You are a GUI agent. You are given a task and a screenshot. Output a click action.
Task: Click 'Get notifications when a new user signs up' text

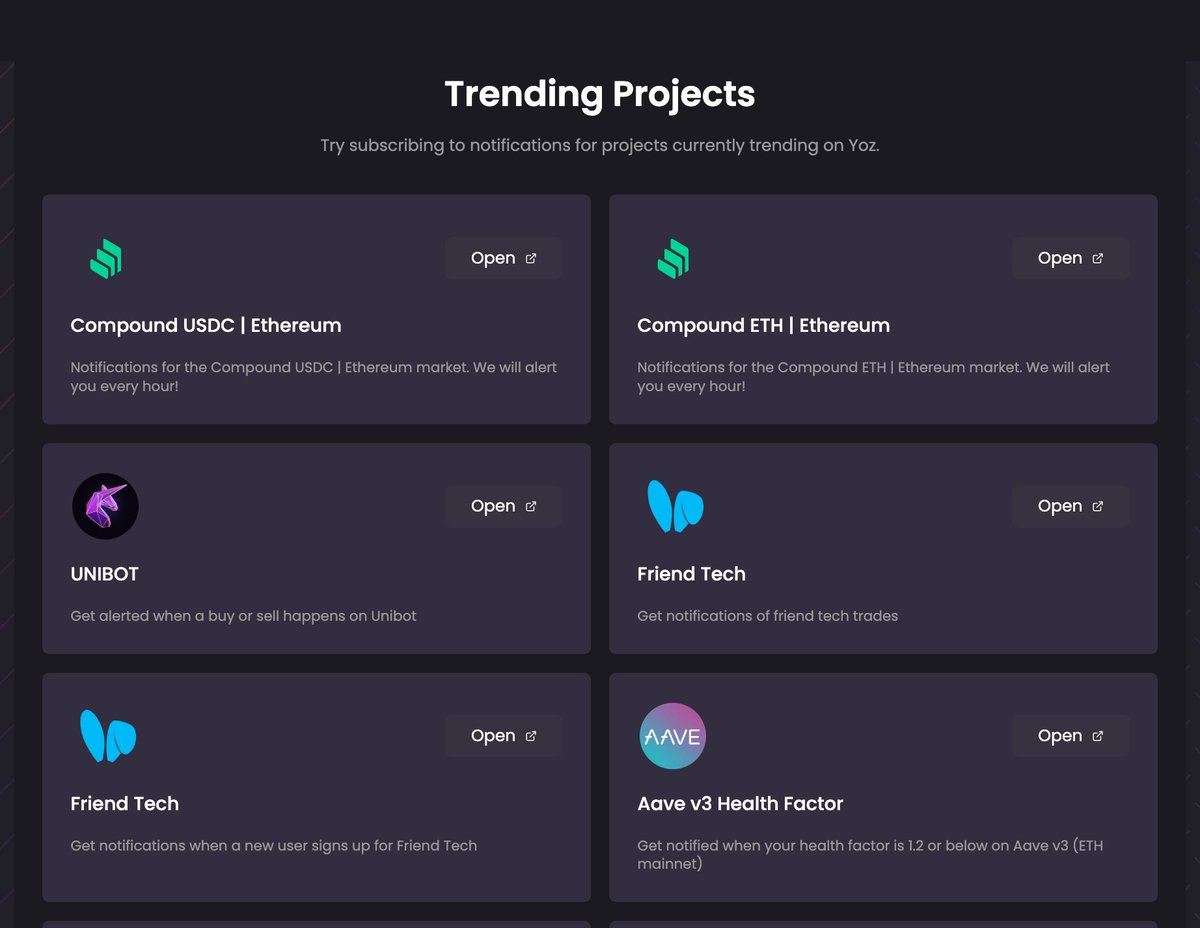coord(273,846)
